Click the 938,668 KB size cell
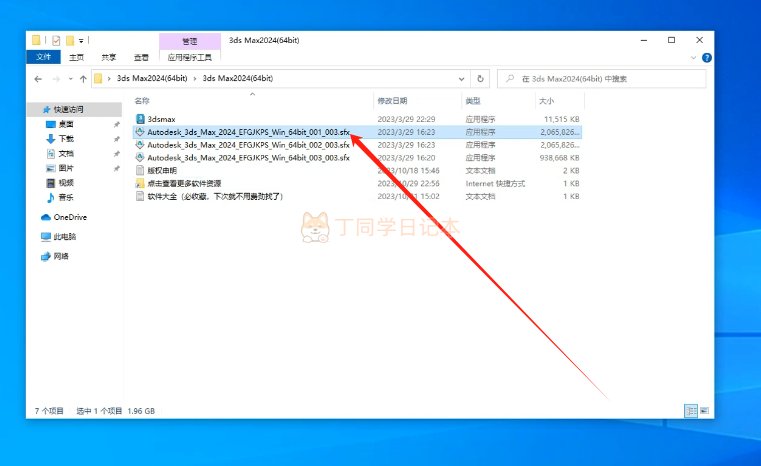The image size is (761, 466). [x=560, y=158]
